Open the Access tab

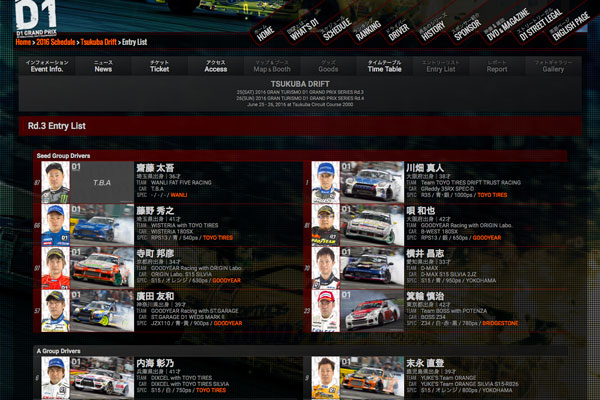[215, 66]
